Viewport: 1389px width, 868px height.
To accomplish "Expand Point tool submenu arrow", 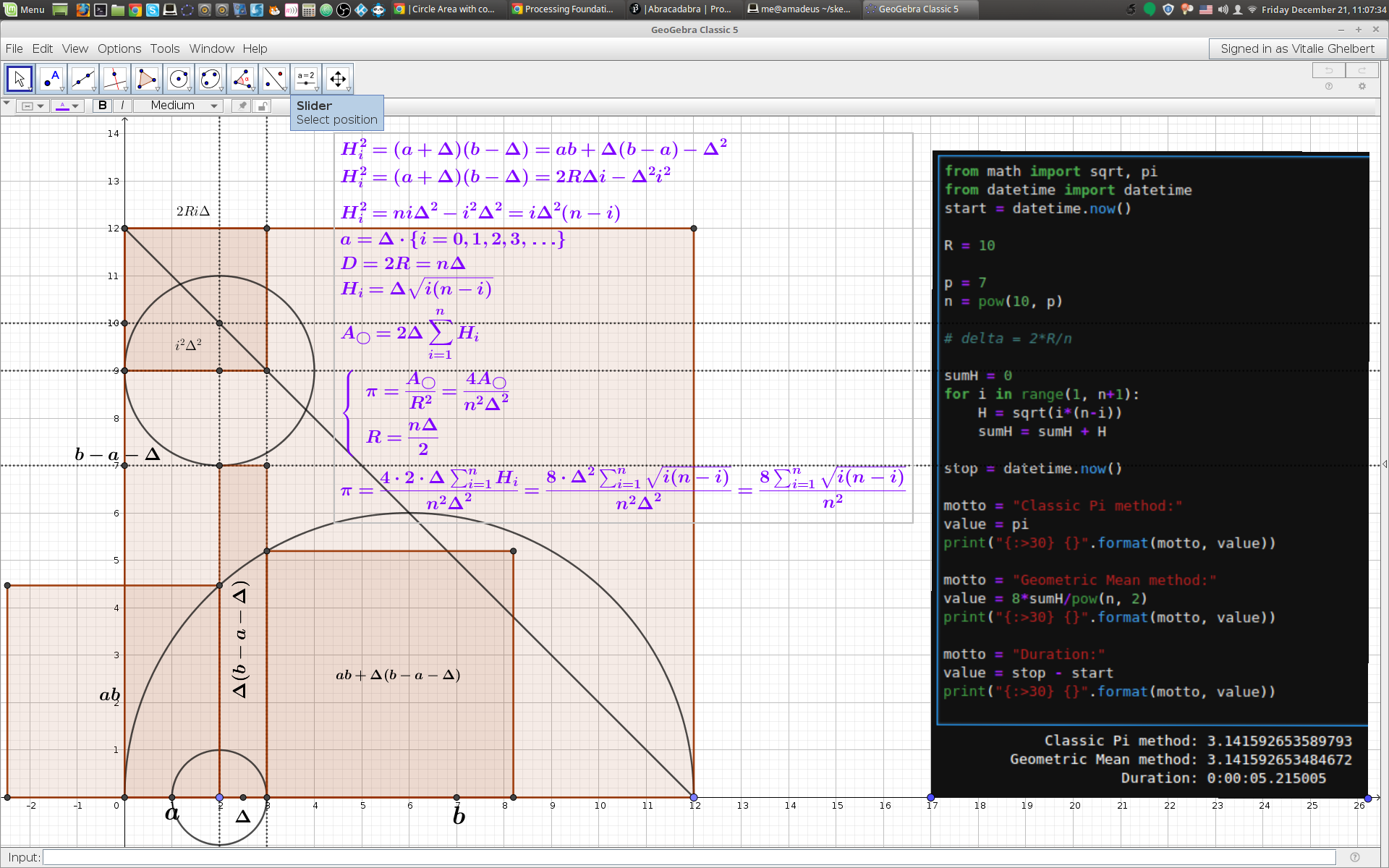I will pyautogui.click(x=62, y=90).
